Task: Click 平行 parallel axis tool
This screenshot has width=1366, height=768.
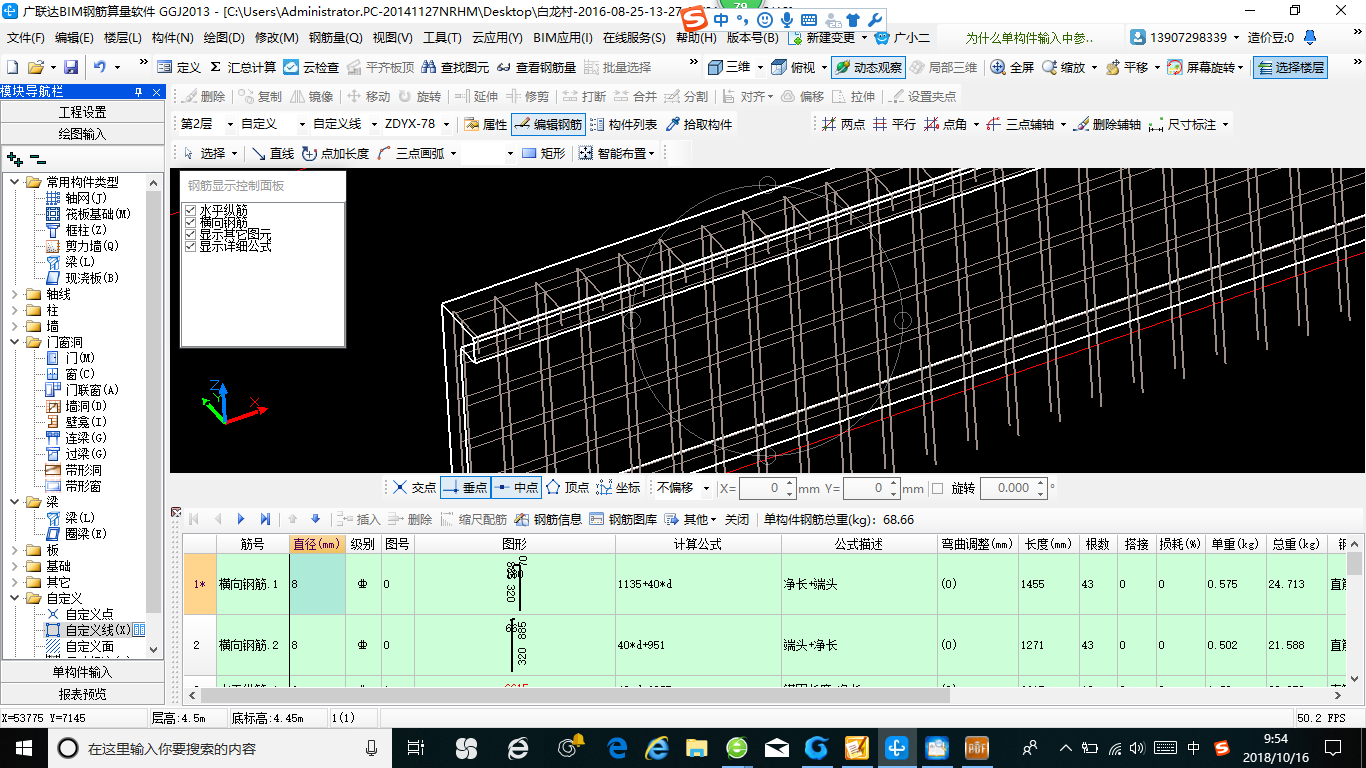Action: tap(894, 124)
